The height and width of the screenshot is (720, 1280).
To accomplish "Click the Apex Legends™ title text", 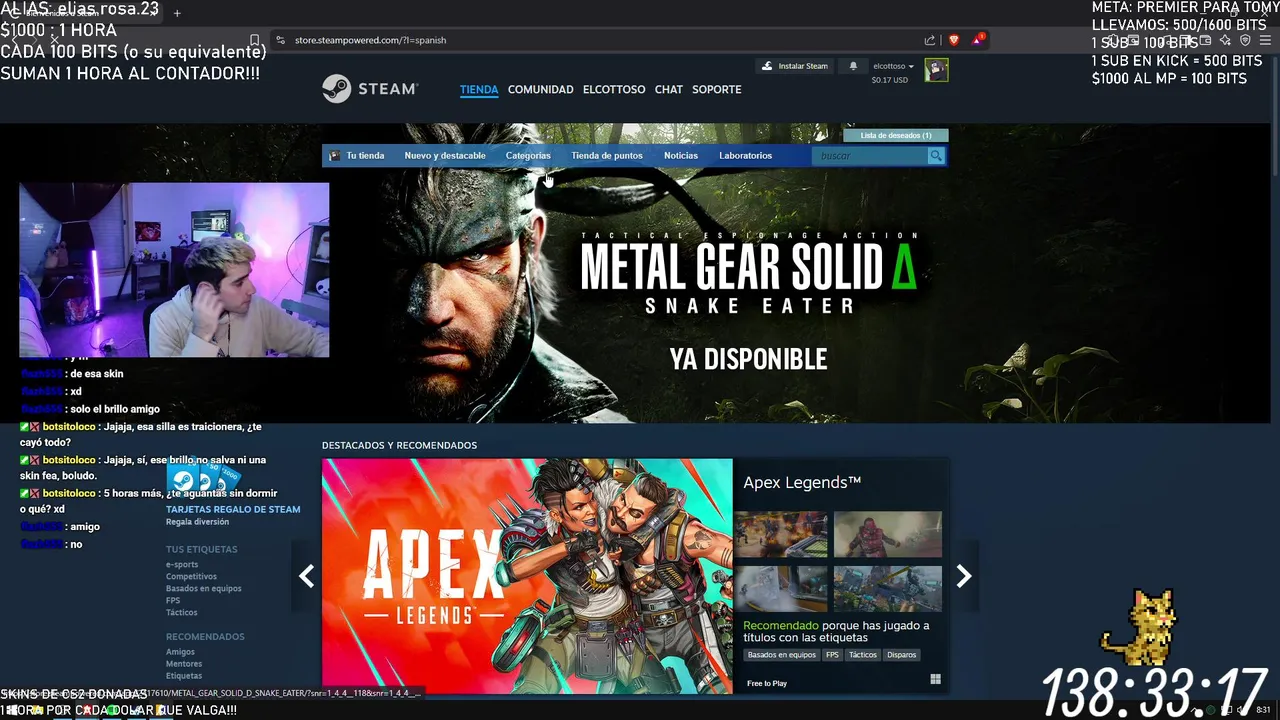I will pyautogui.click(x=802, y=483).
